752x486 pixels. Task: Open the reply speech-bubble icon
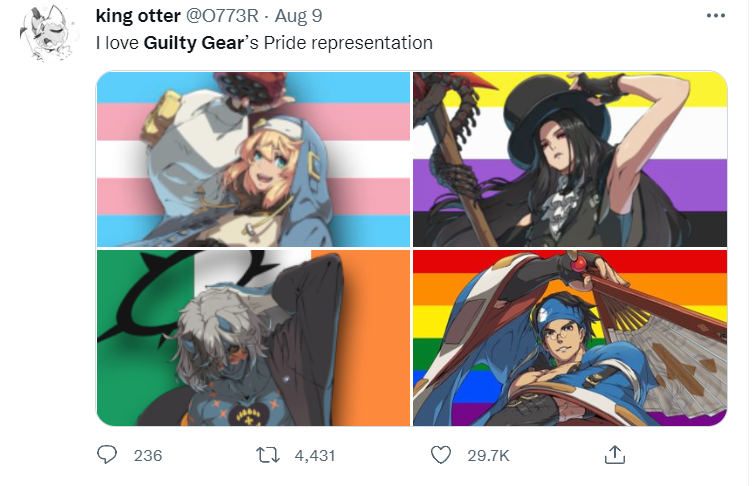coord(106,454)
